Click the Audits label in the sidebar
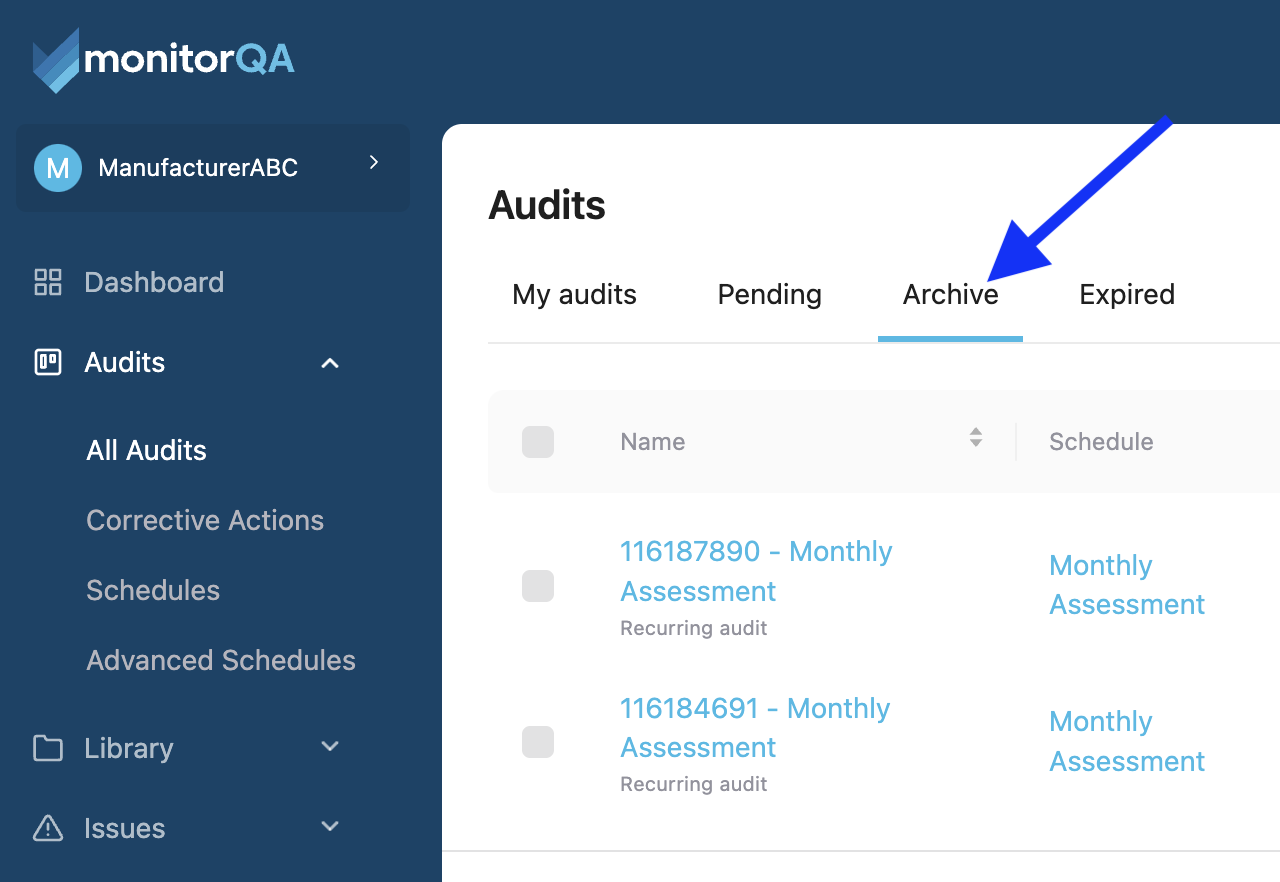This screenshot has height=882, width=1280. click(x=125, y=362)
